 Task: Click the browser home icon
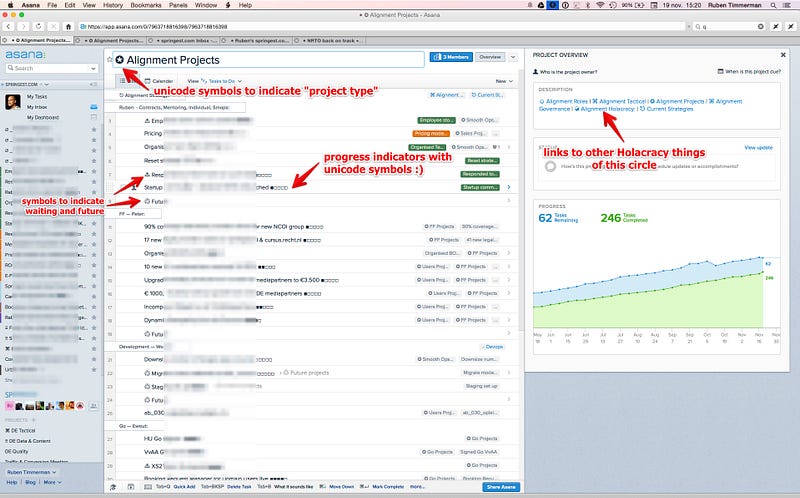point(68,26)
